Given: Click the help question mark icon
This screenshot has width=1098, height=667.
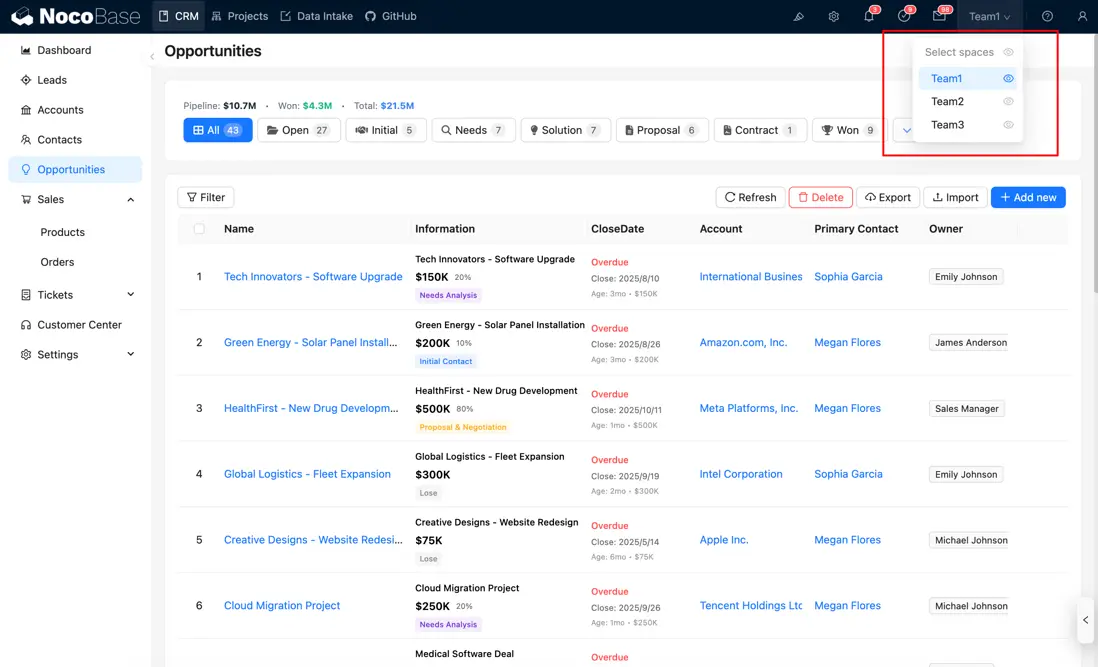Looking at the screenshot, I should click(1047, 16).
